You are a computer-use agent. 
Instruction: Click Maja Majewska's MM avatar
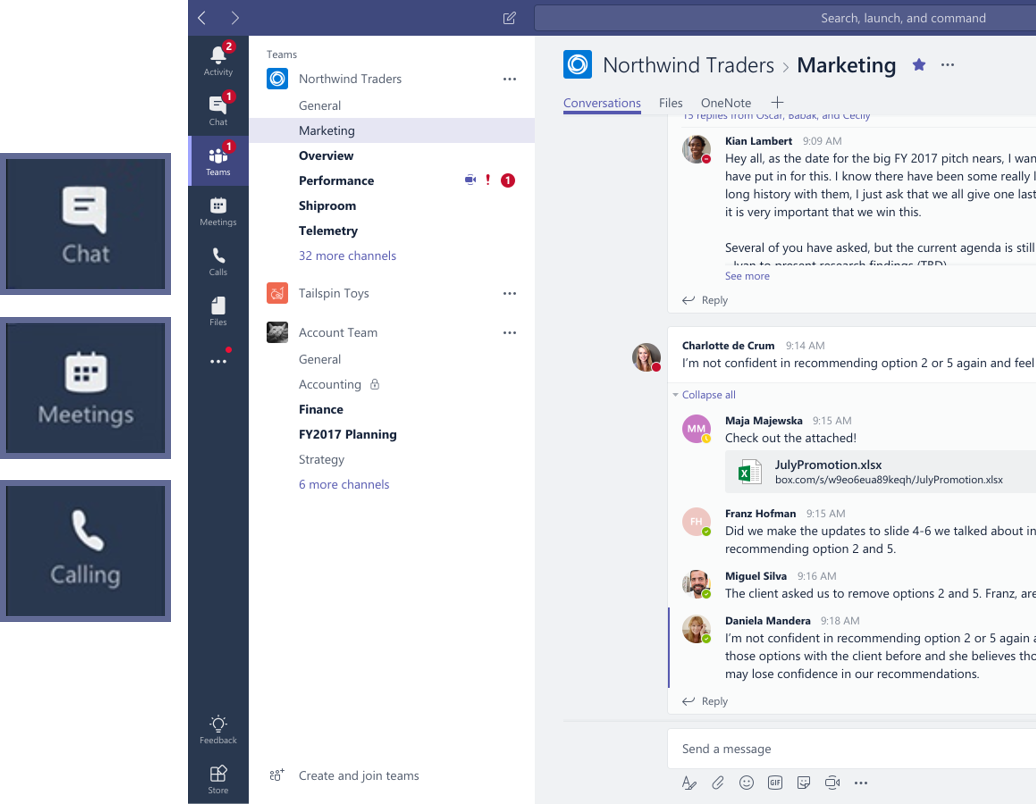pos(696,429)
